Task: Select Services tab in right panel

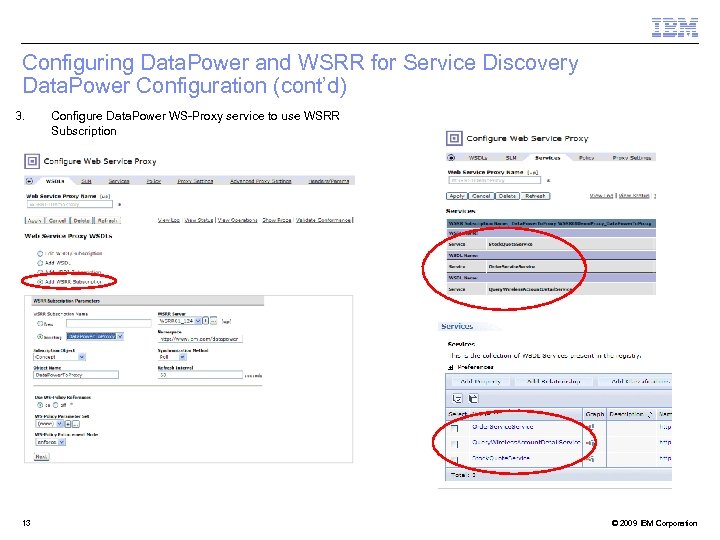Action: pyautogui.click(x=547, y=158)
